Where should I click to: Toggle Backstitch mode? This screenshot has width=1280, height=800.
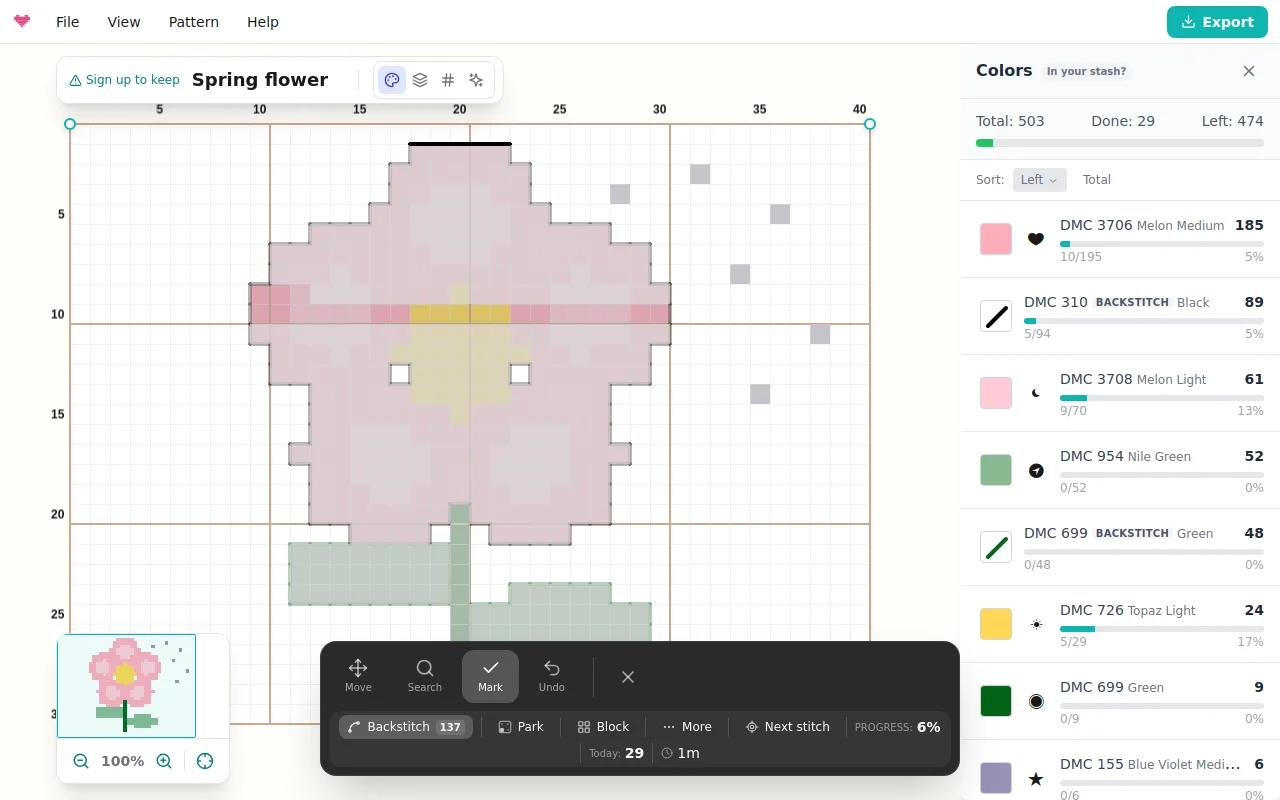tap(405, 727)
